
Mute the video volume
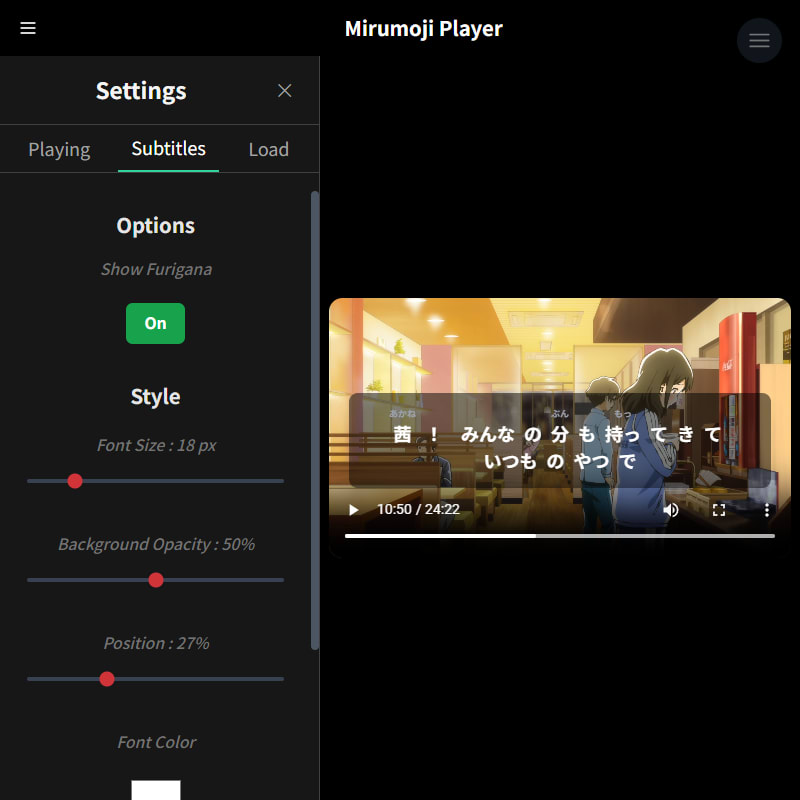click(670, 510)
